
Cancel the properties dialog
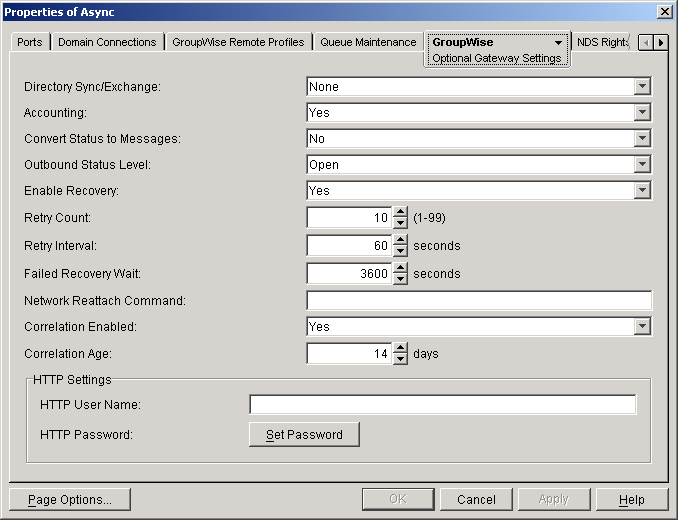tap(476, 500)
